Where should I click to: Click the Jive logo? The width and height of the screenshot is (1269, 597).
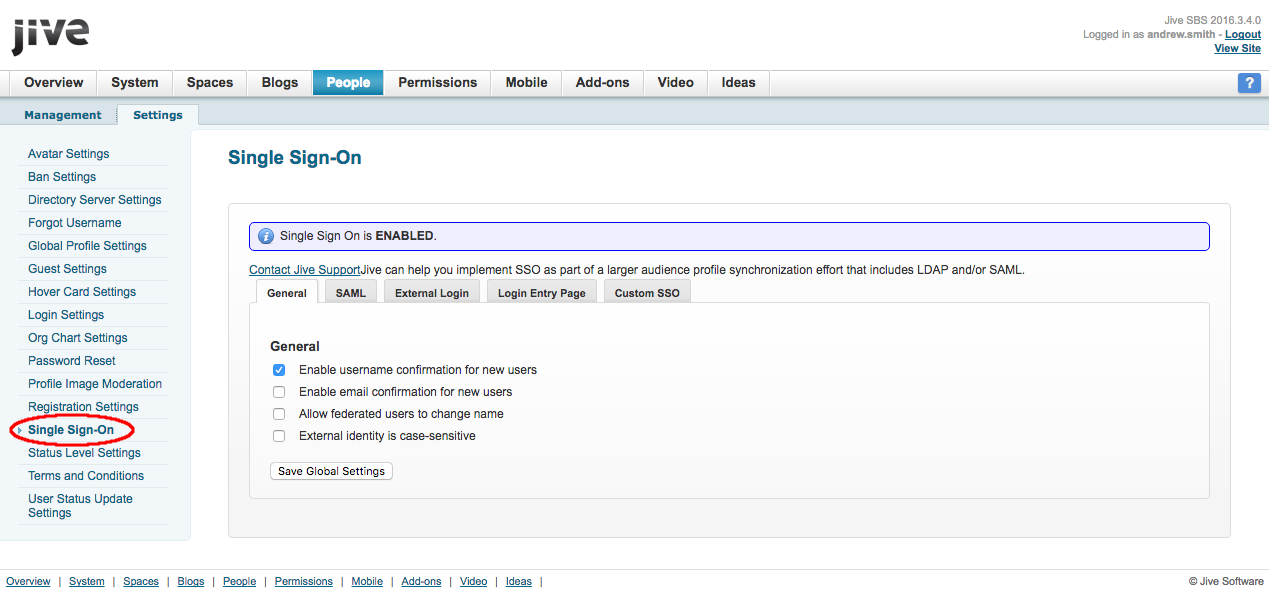pyautogui.click(x=50, y=35)
